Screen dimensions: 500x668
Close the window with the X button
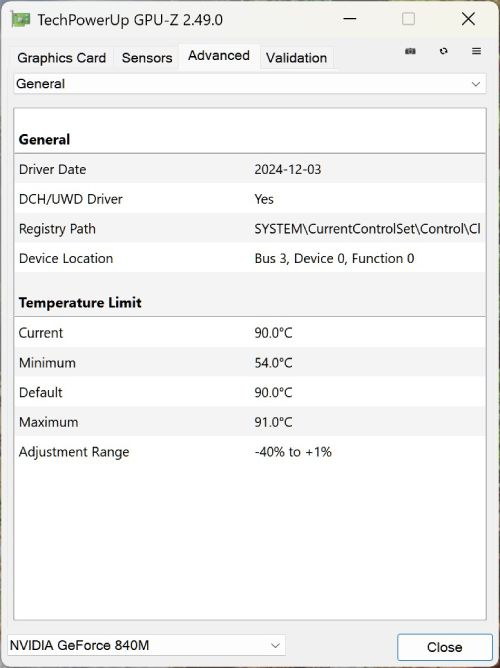(x=468, y=19)
